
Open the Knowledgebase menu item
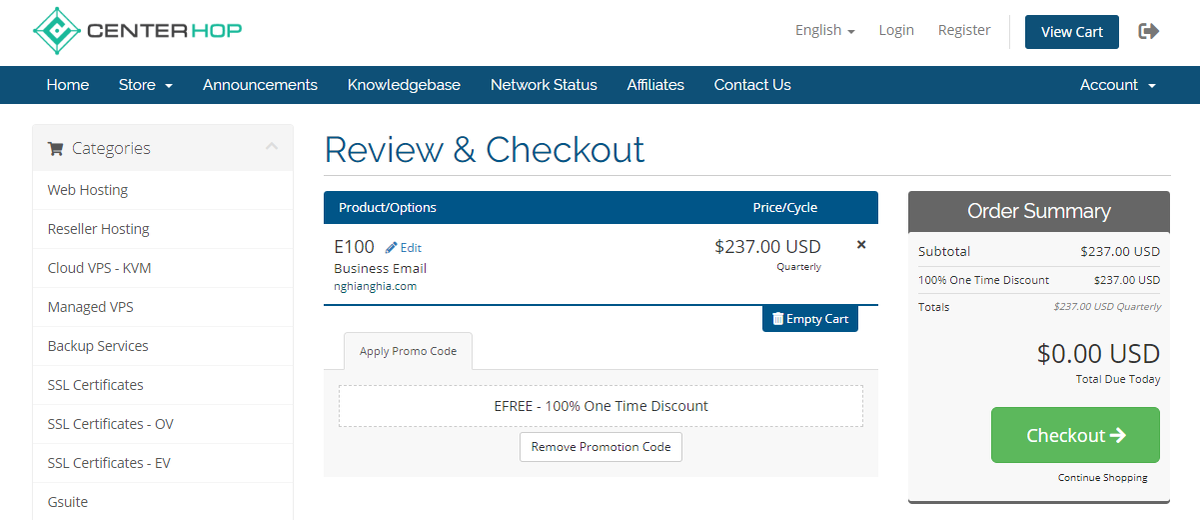404,85
